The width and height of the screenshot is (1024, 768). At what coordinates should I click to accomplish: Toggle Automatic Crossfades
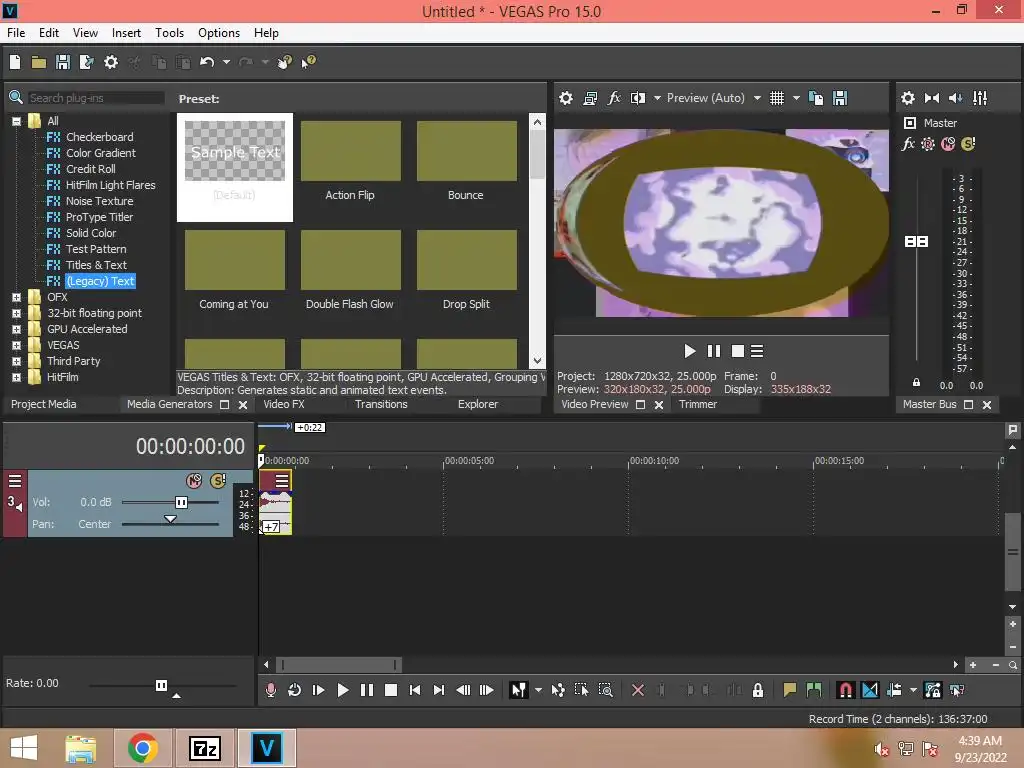coord(870,690)
